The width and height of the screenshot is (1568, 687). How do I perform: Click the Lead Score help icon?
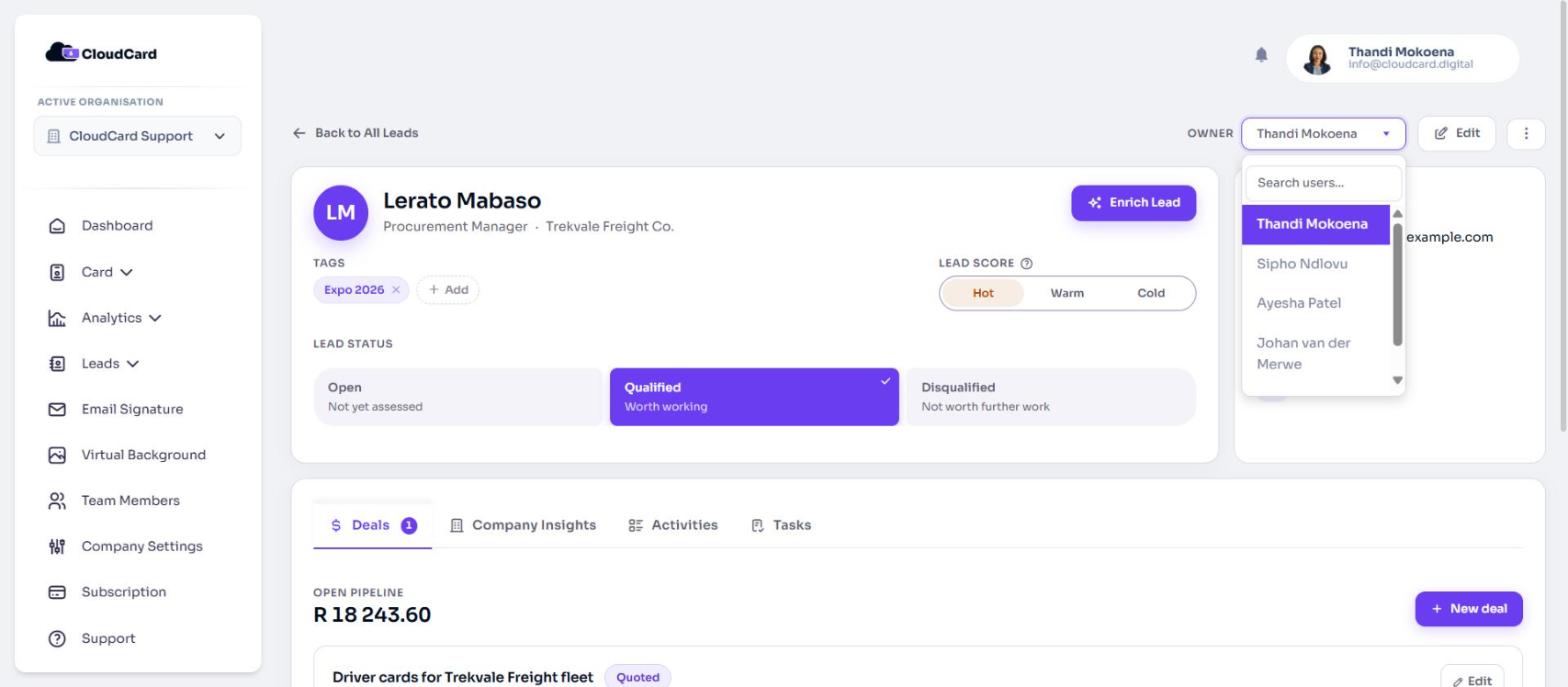1026,263
